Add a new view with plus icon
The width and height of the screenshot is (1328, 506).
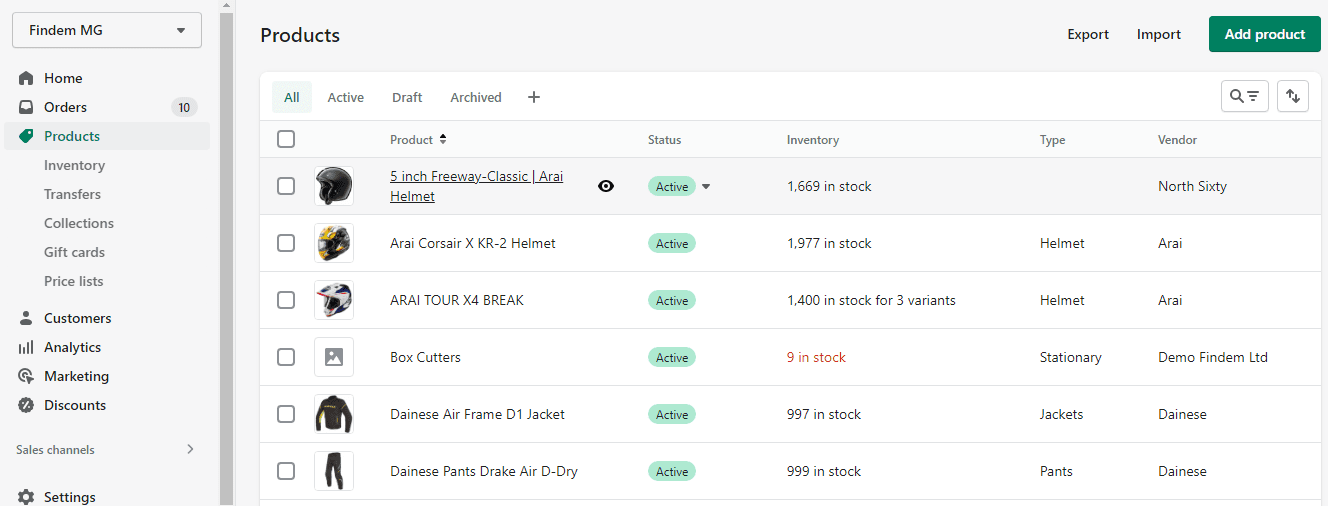click(x=534, y=97)
